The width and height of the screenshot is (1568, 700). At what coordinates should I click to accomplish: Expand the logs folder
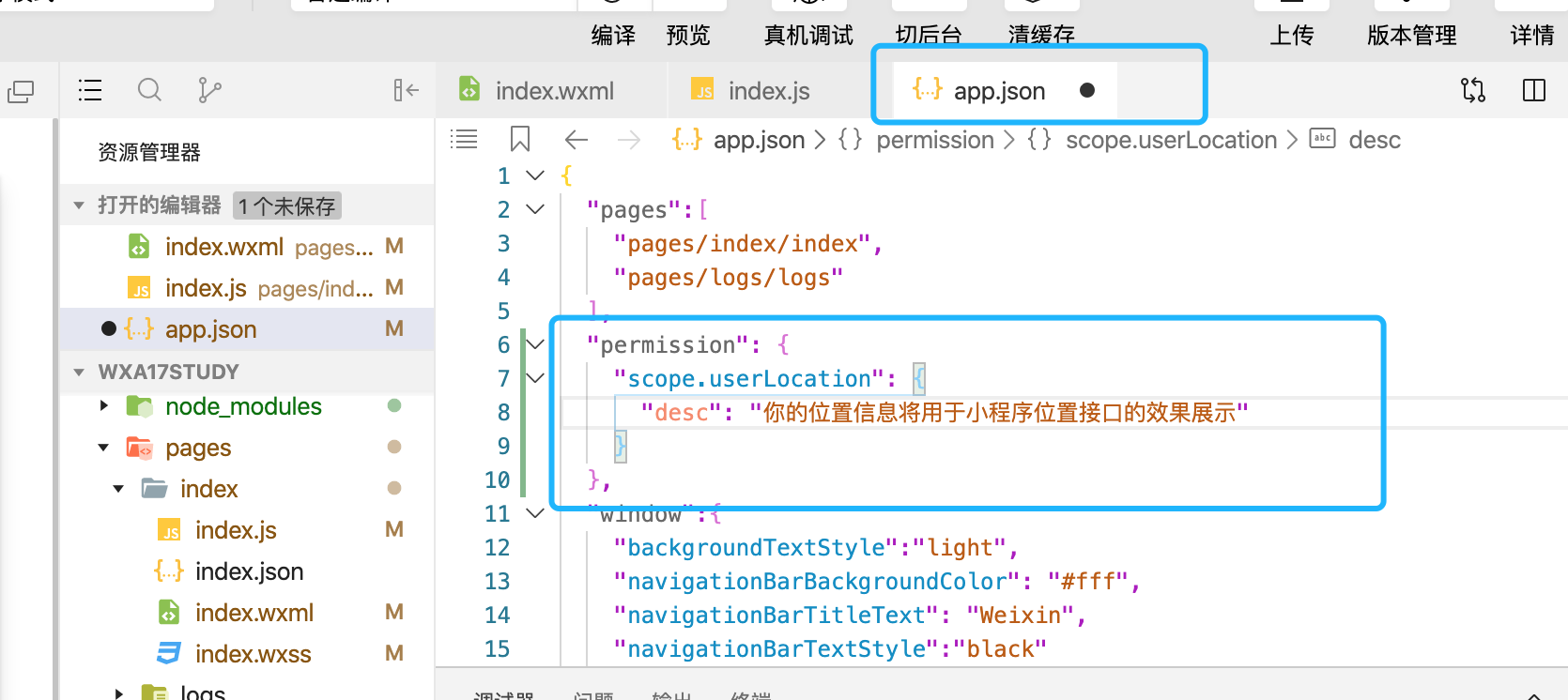point(118,693)
